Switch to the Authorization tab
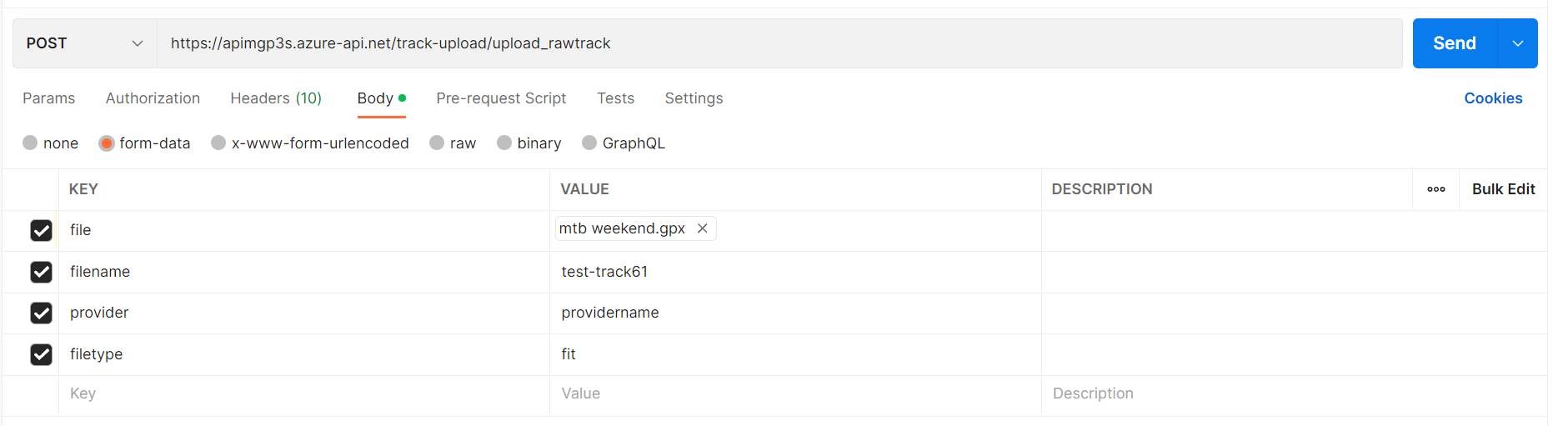The width and height of the screenshot is (1568, 426). tap(153, 98)
